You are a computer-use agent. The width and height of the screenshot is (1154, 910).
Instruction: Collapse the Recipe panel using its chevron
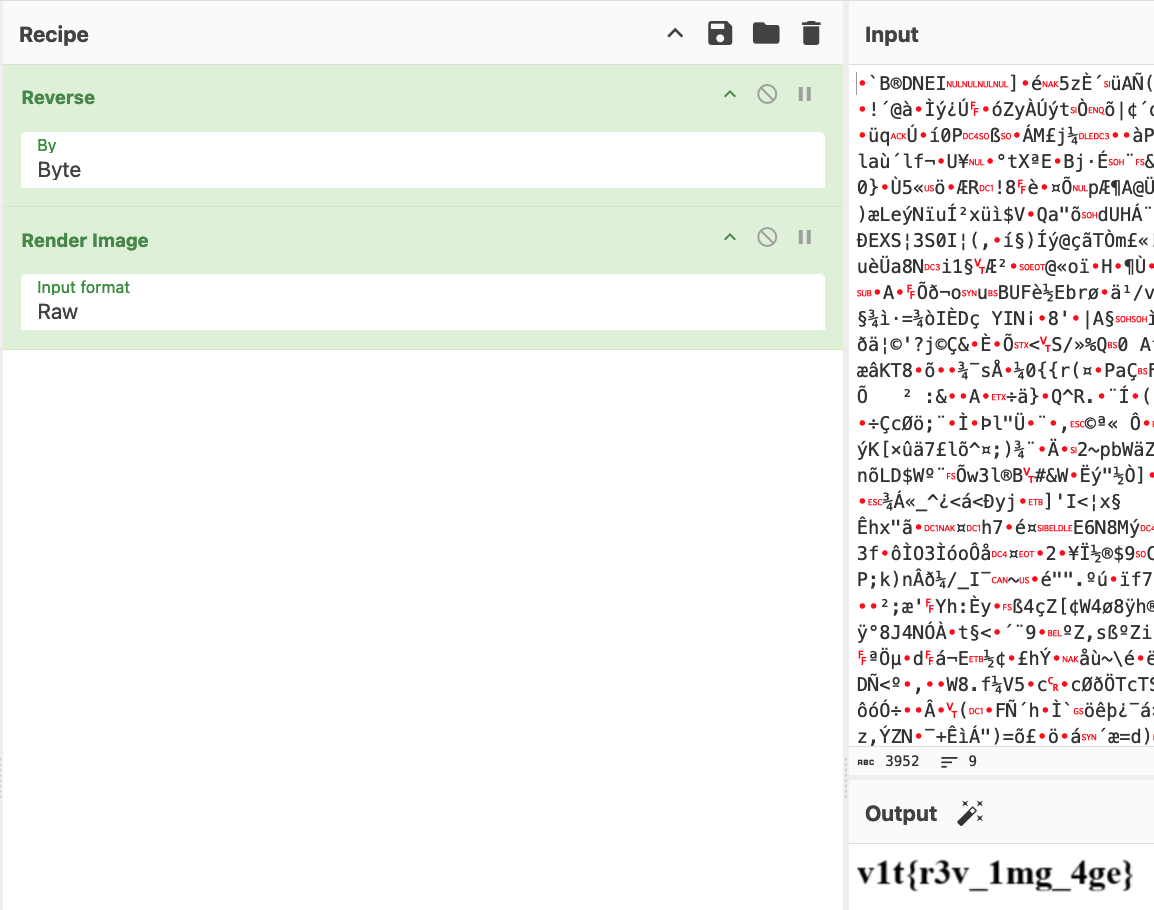(675, 34)
